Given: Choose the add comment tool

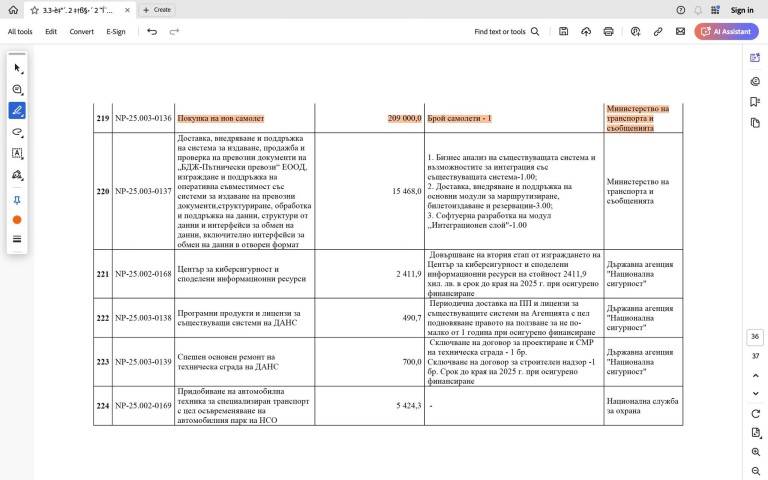Looking at the screenshot, I should tap(17, 89).
